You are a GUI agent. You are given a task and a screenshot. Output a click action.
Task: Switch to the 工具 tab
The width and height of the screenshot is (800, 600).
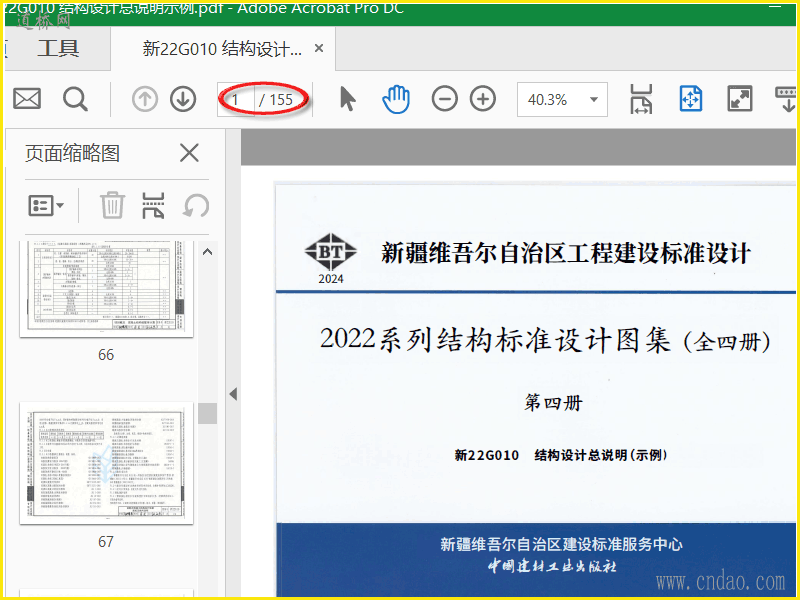58,48
